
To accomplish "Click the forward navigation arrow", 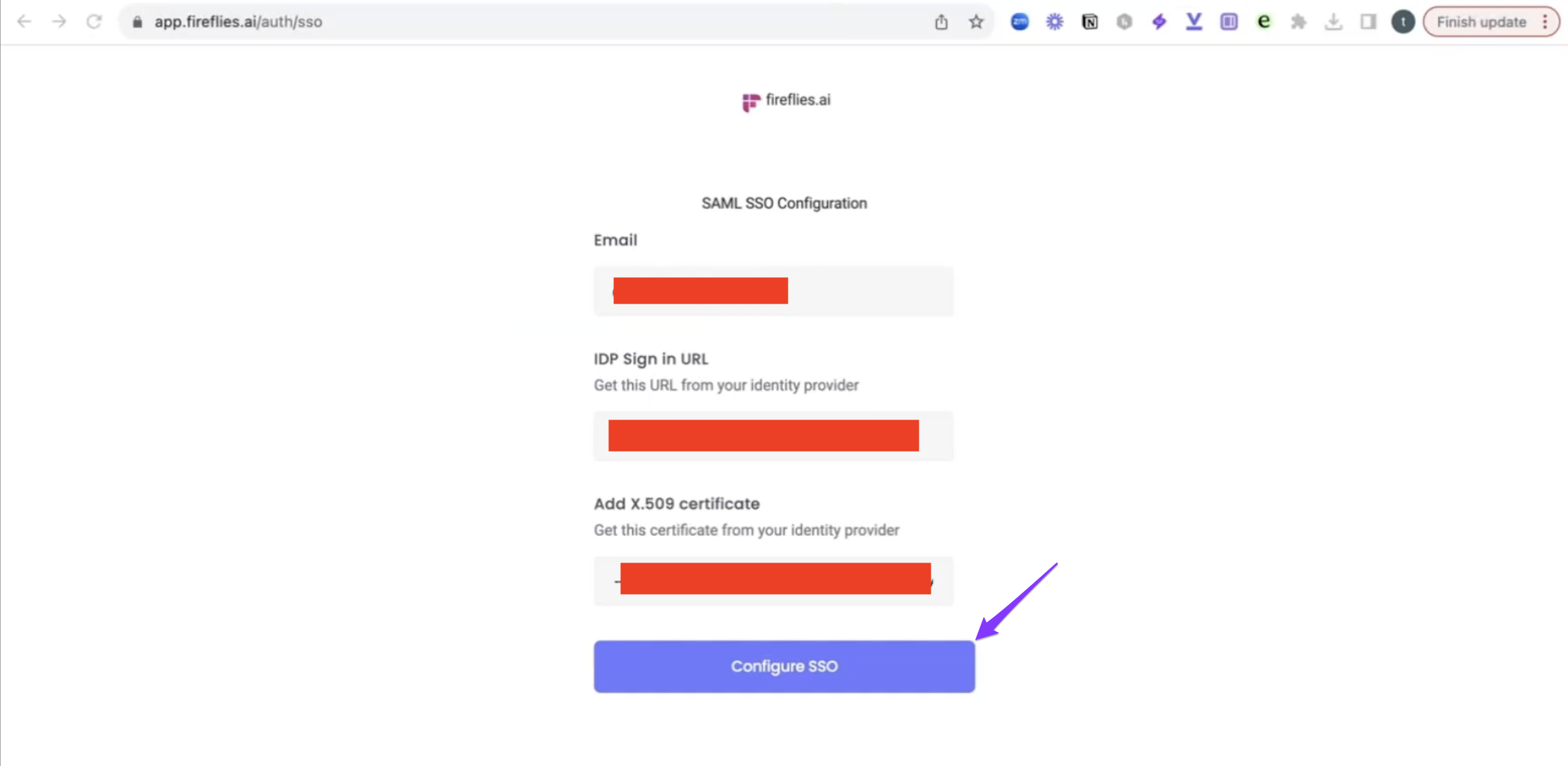I will tap(59, 21).
